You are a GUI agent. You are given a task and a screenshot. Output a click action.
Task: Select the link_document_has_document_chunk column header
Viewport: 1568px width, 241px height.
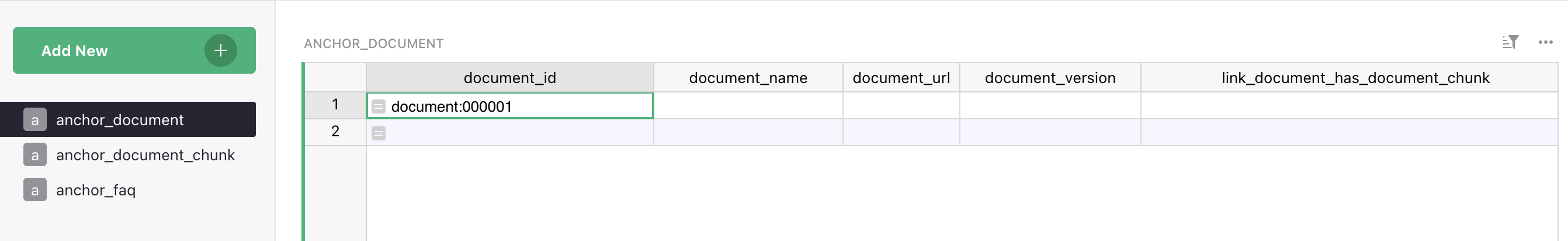point(1355,78)
